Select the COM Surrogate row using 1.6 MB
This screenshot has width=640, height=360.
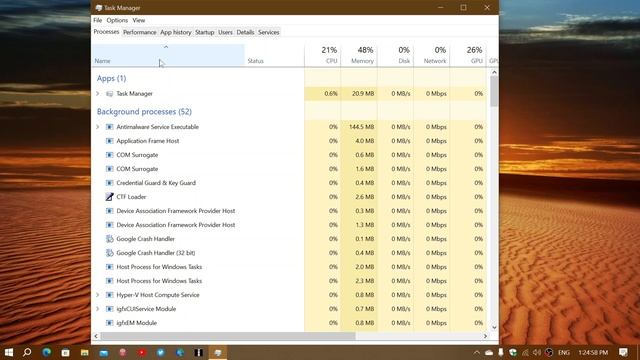click(x=289, y=169)
